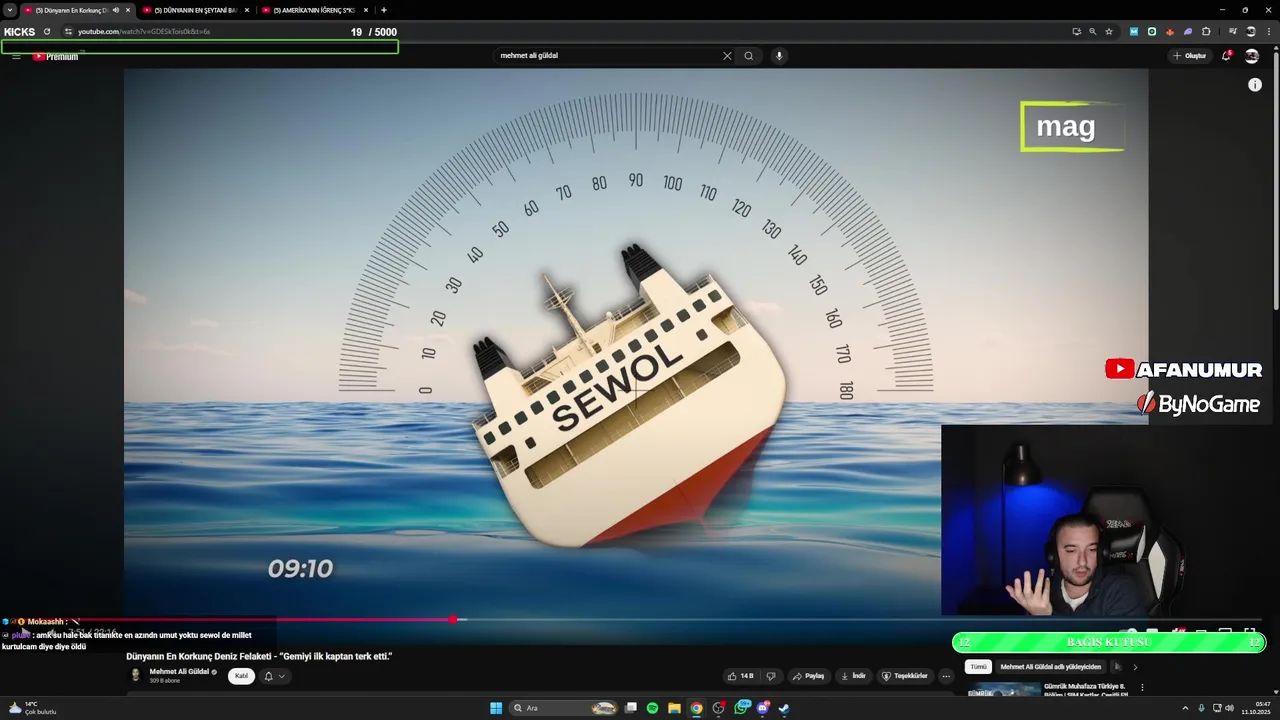This screenshot has height=720, width=1280.
Task: Open the YouTube hamburger guide menu
Action: pos(16,56)
